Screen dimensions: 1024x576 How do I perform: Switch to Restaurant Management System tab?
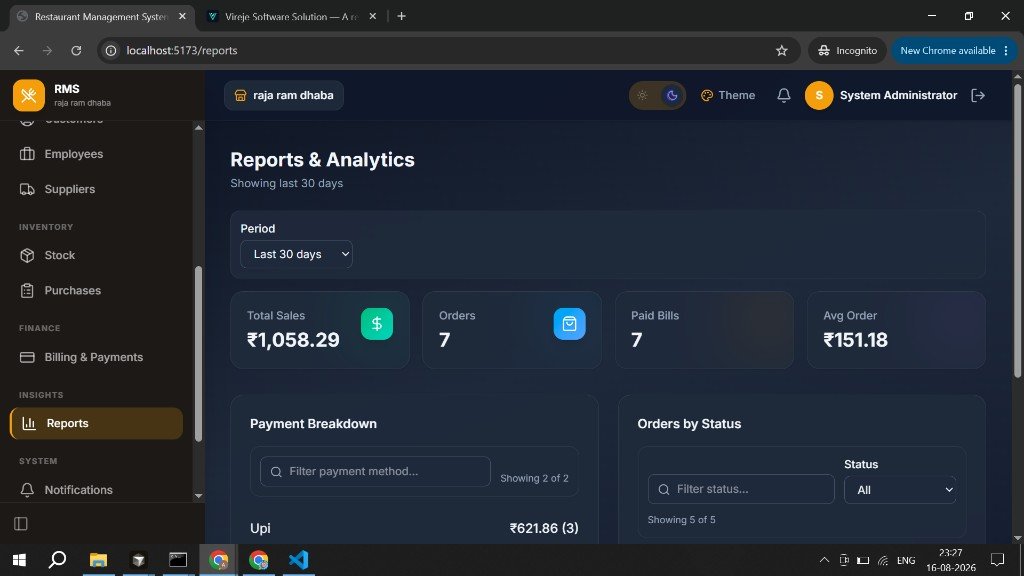[102, 16]
